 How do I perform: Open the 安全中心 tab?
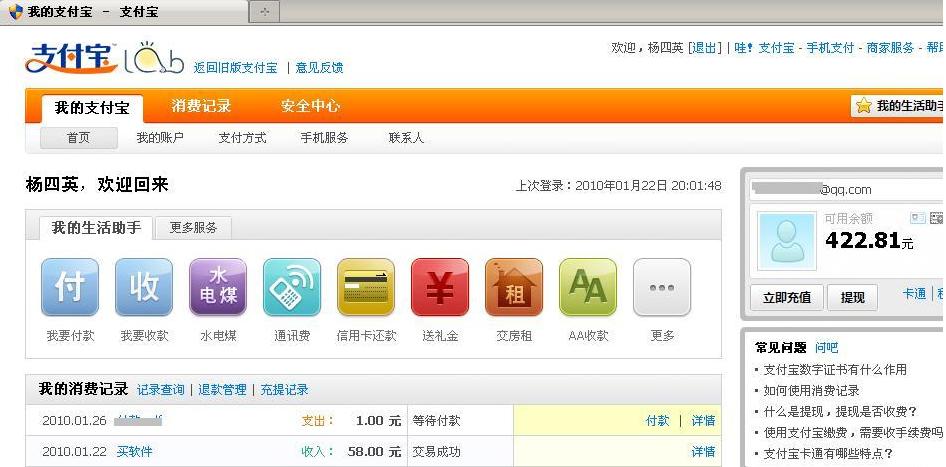[x=310, y=106]
